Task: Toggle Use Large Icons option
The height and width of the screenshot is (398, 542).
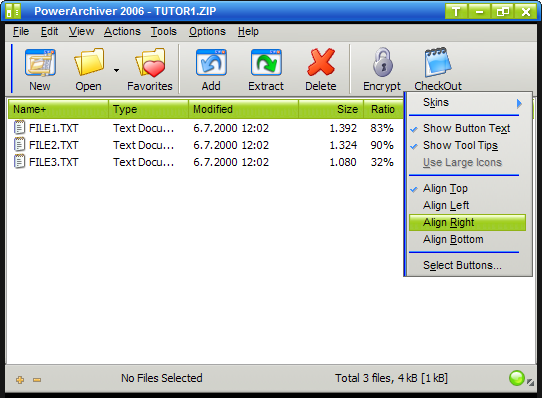Action: pos(467,163)
